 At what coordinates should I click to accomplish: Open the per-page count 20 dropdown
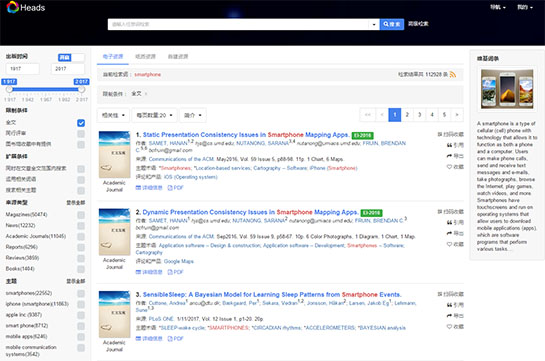154,115
